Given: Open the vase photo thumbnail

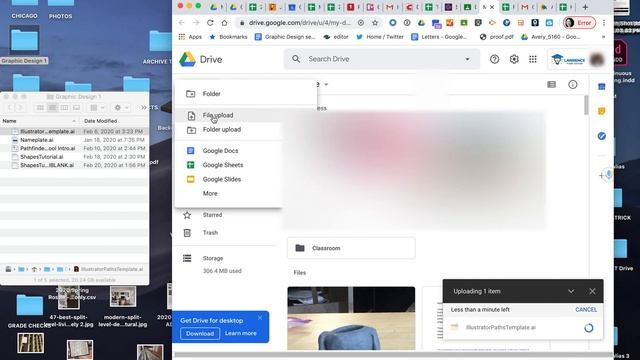Looking at the screenshot, I should [351, 318].
